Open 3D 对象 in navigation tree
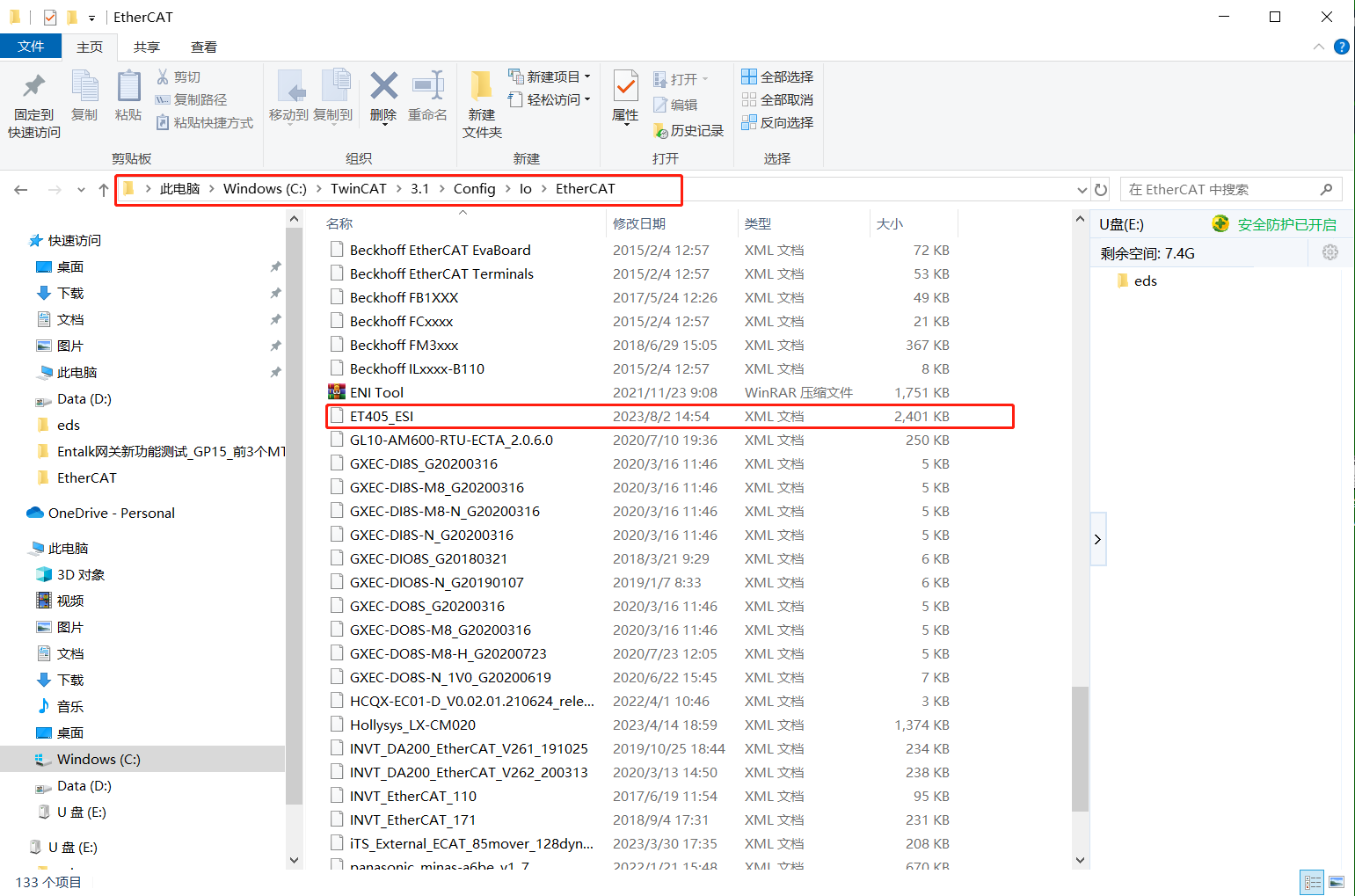1355x896 pixels. pyautogui.click(x=81, y=574)
